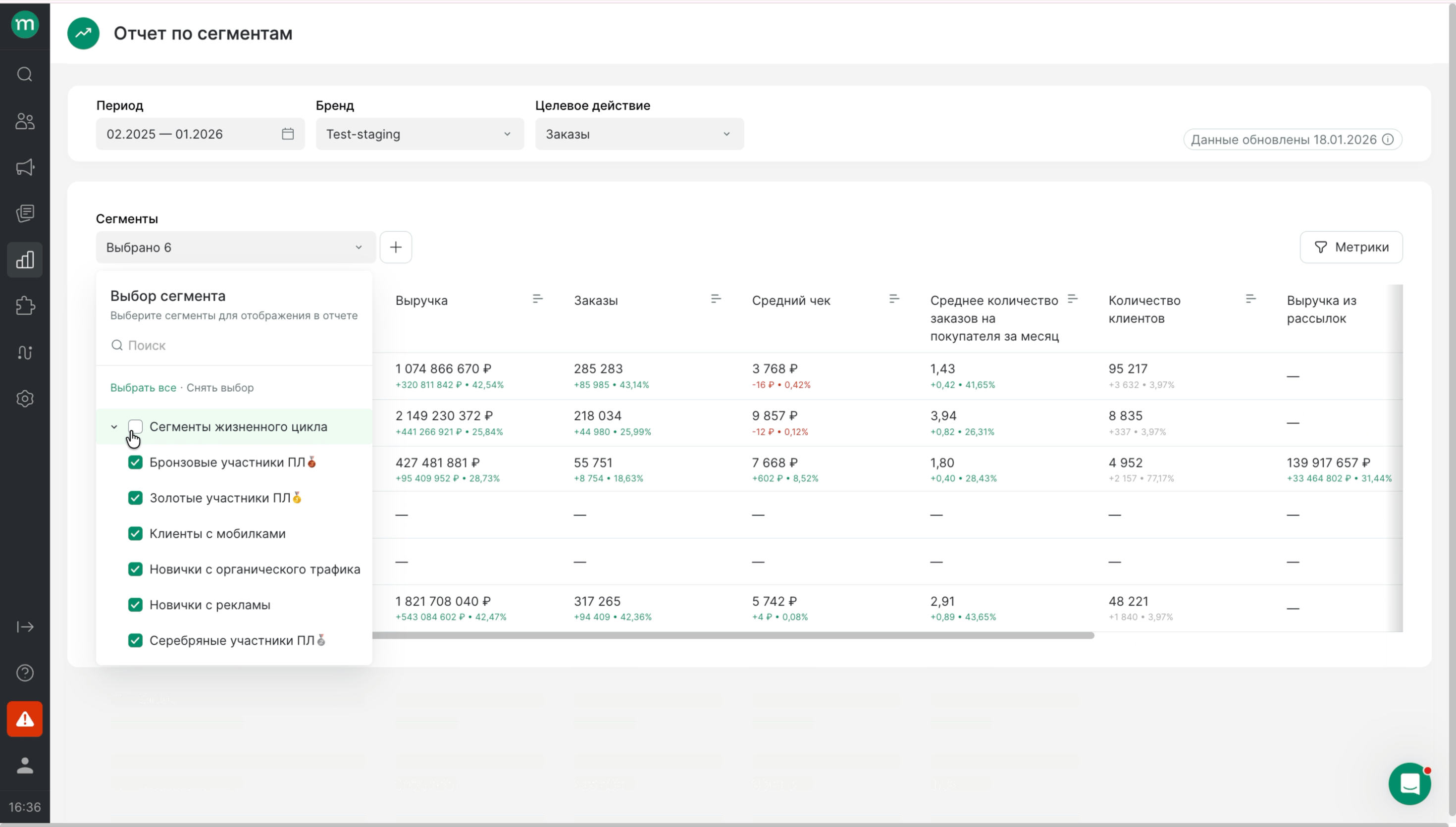
Task: Open the Бренд Test-staging dropdown
Action: (419, 134)
